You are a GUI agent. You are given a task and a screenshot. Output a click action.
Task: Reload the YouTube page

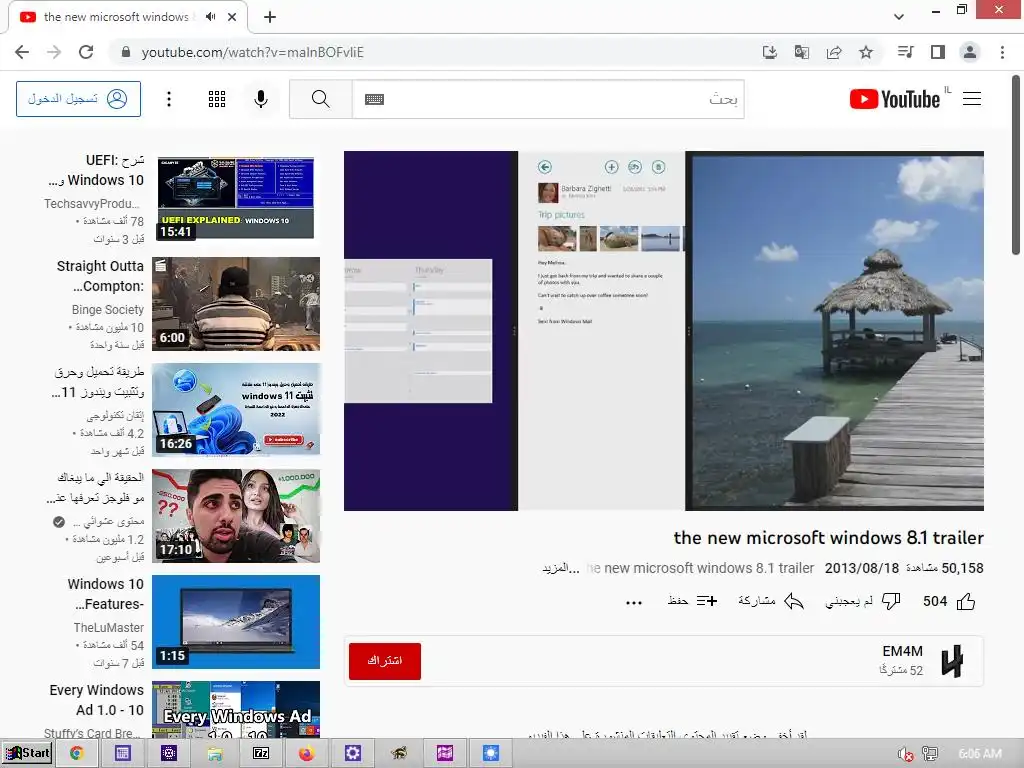click(86, 52)
